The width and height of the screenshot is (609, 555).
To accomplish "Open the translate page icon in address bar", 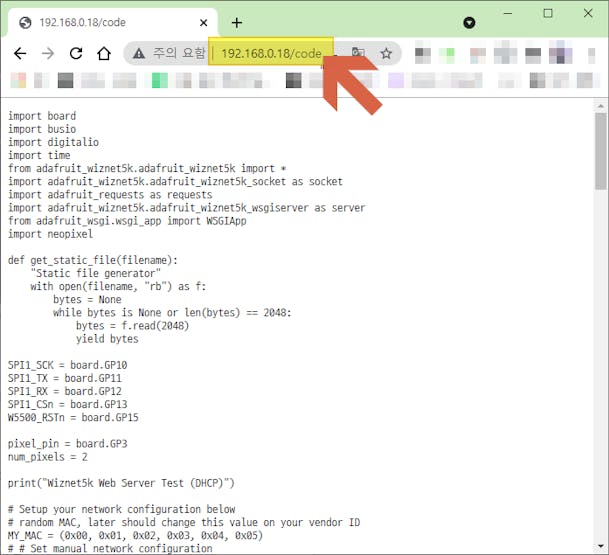I will tap(358, 52).
